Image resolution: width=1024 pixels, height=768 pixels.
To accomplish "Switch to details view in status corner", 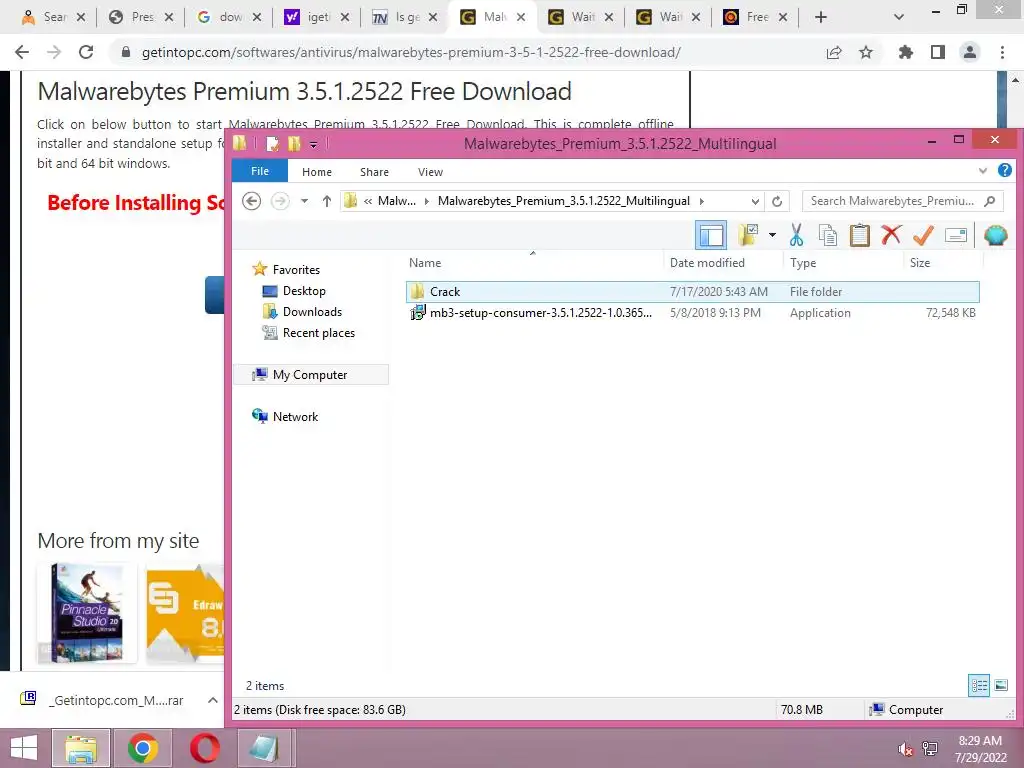I will point(978,685).
